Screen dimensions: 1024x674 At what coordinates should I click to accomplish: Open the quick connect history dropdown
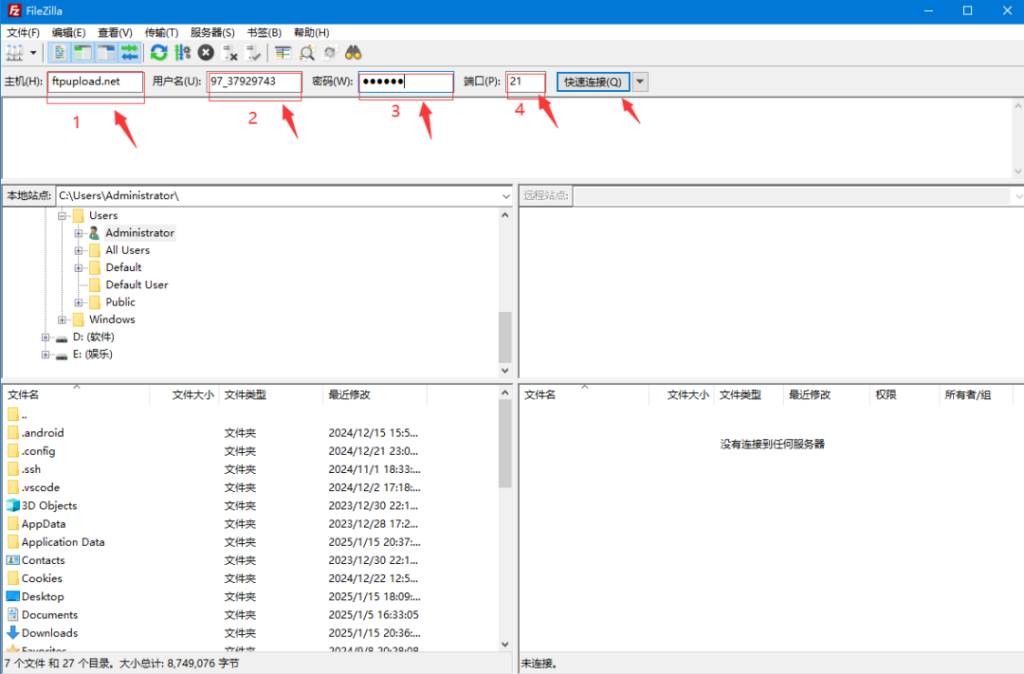click(x=640, y=82)
